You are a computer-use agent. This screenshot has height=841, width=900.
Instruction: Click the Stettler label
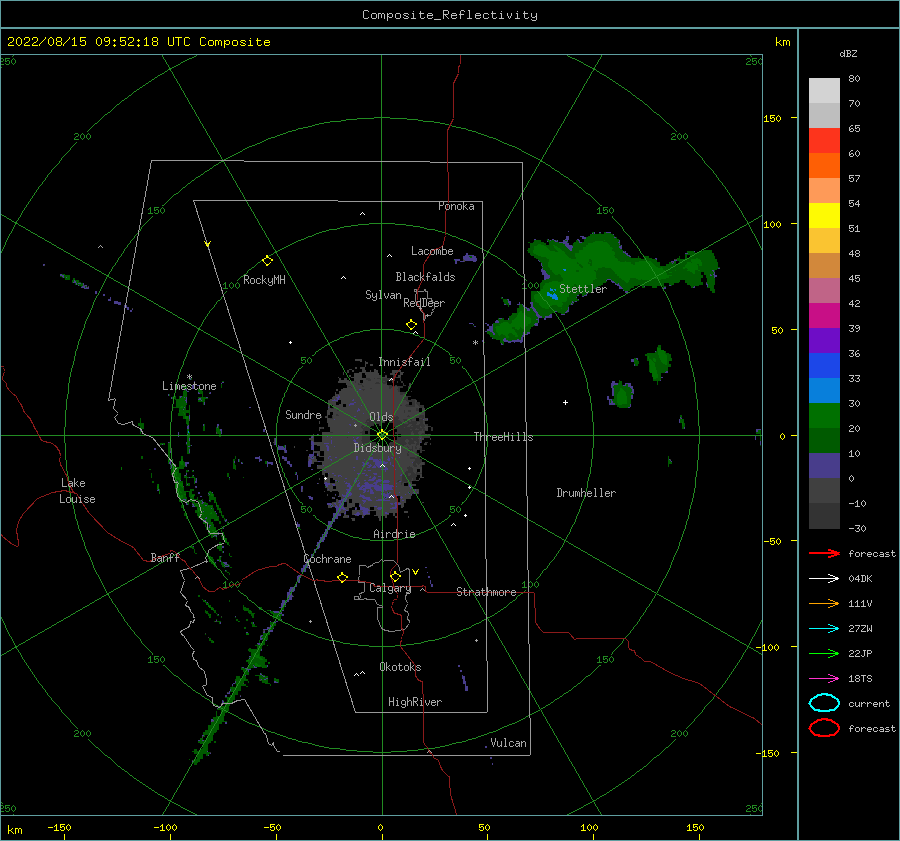(583, 289)
